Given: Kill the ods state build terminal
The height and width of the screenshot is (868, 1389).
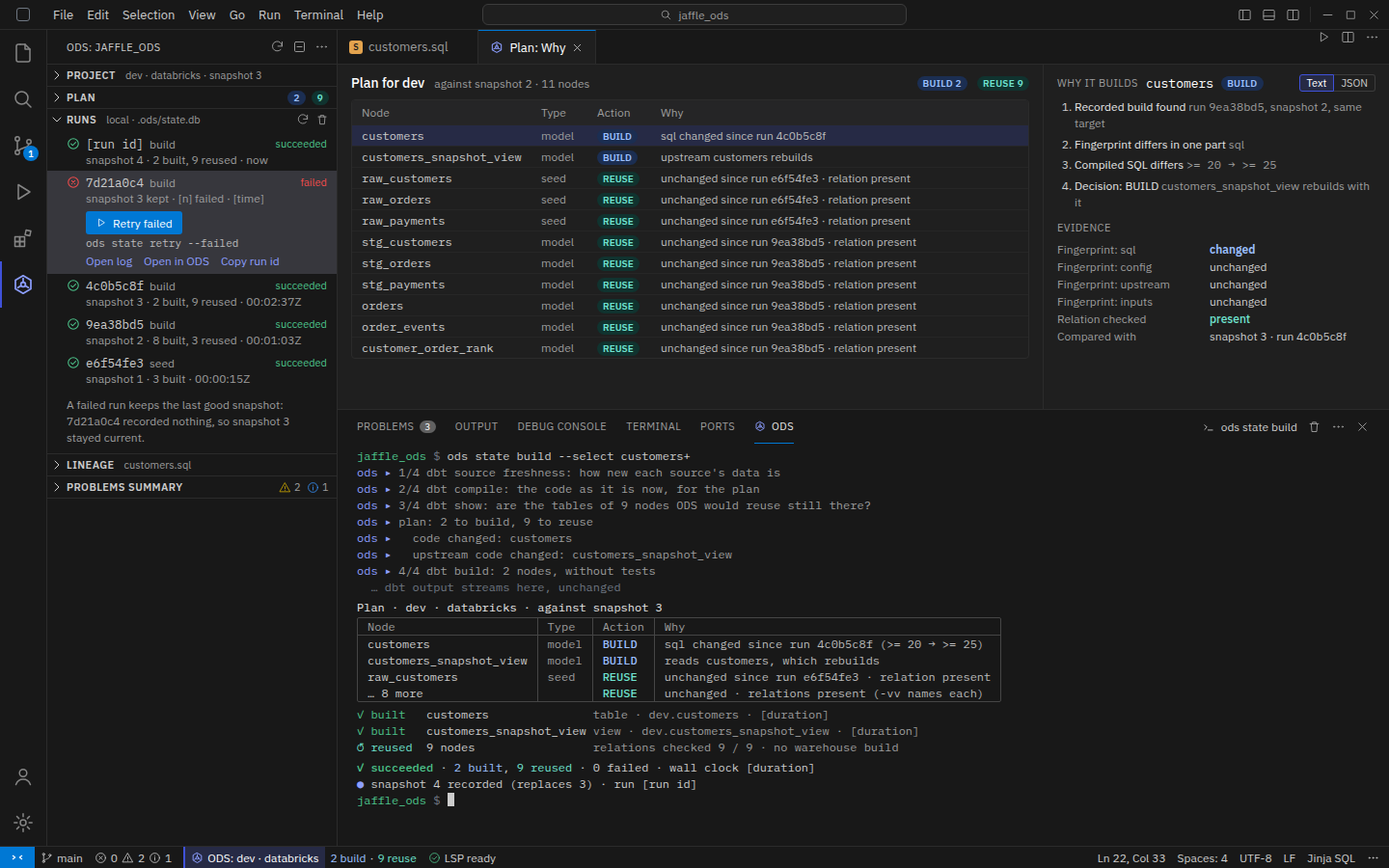Looking at the screenshot, I should [x=1314, y=426].
